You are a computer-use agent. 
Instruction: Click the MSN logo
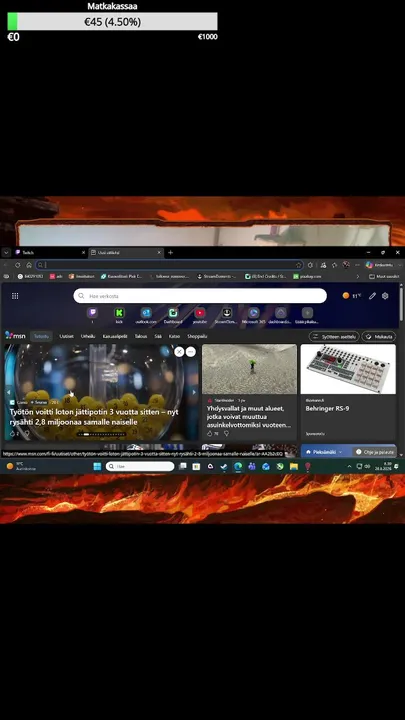tap(15, 336)
